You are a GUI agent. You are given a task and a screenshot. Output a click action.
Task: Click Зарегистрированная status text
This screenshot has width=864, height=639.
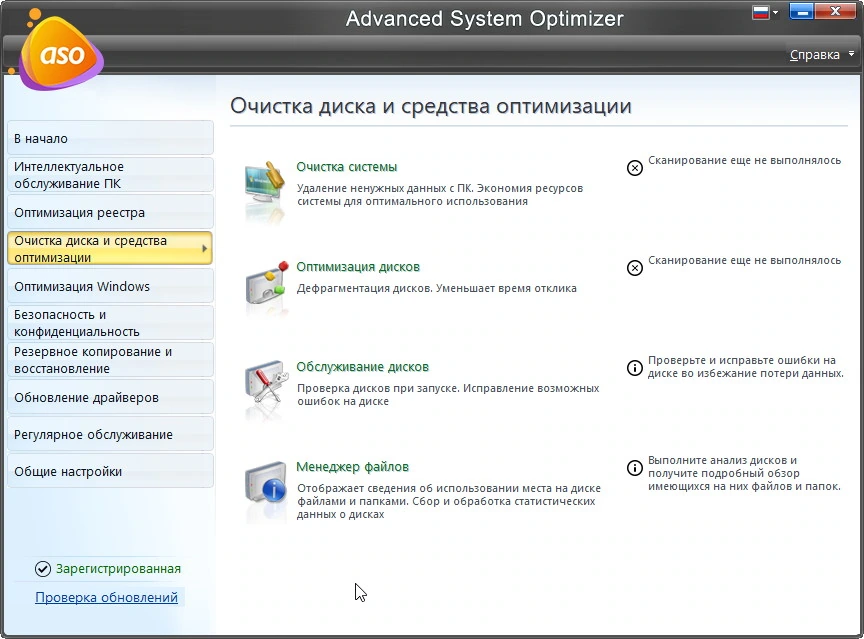118,568
